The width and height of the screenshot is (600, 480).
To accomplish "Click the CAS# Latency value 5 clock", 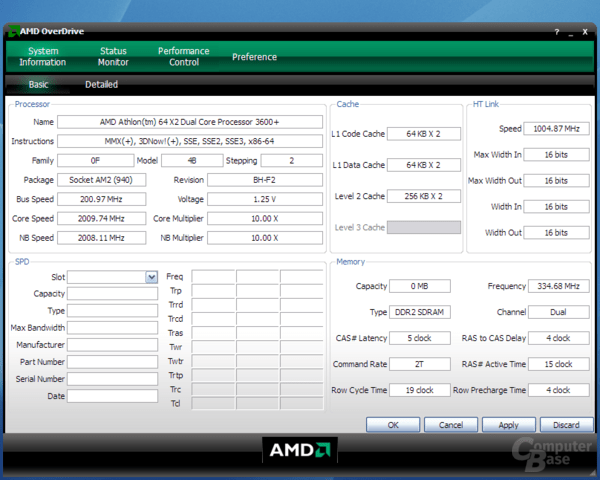I will click(420, 338).
